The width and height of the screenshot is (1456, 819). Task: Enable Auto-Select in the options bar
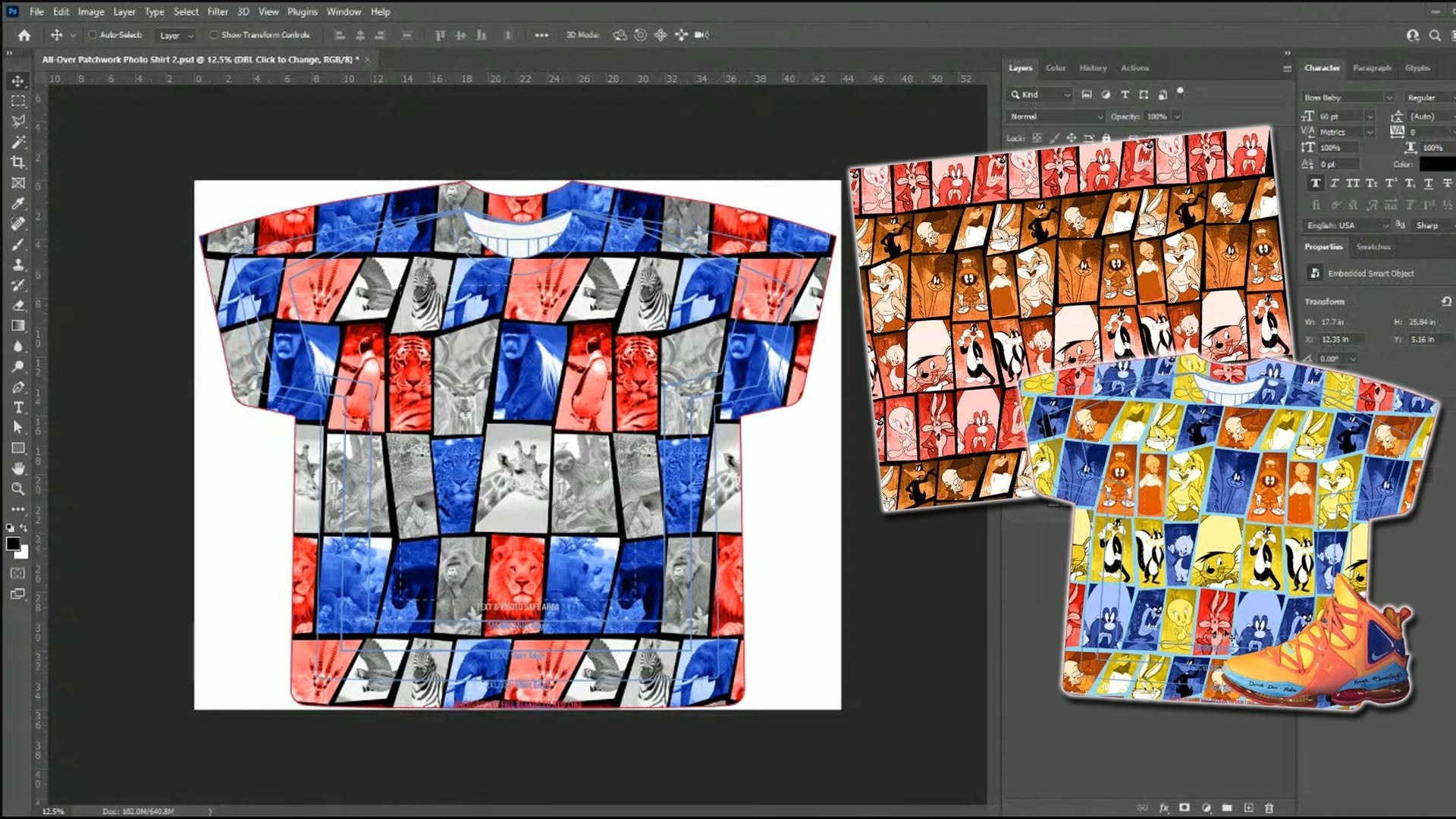(x=91, y=35)
